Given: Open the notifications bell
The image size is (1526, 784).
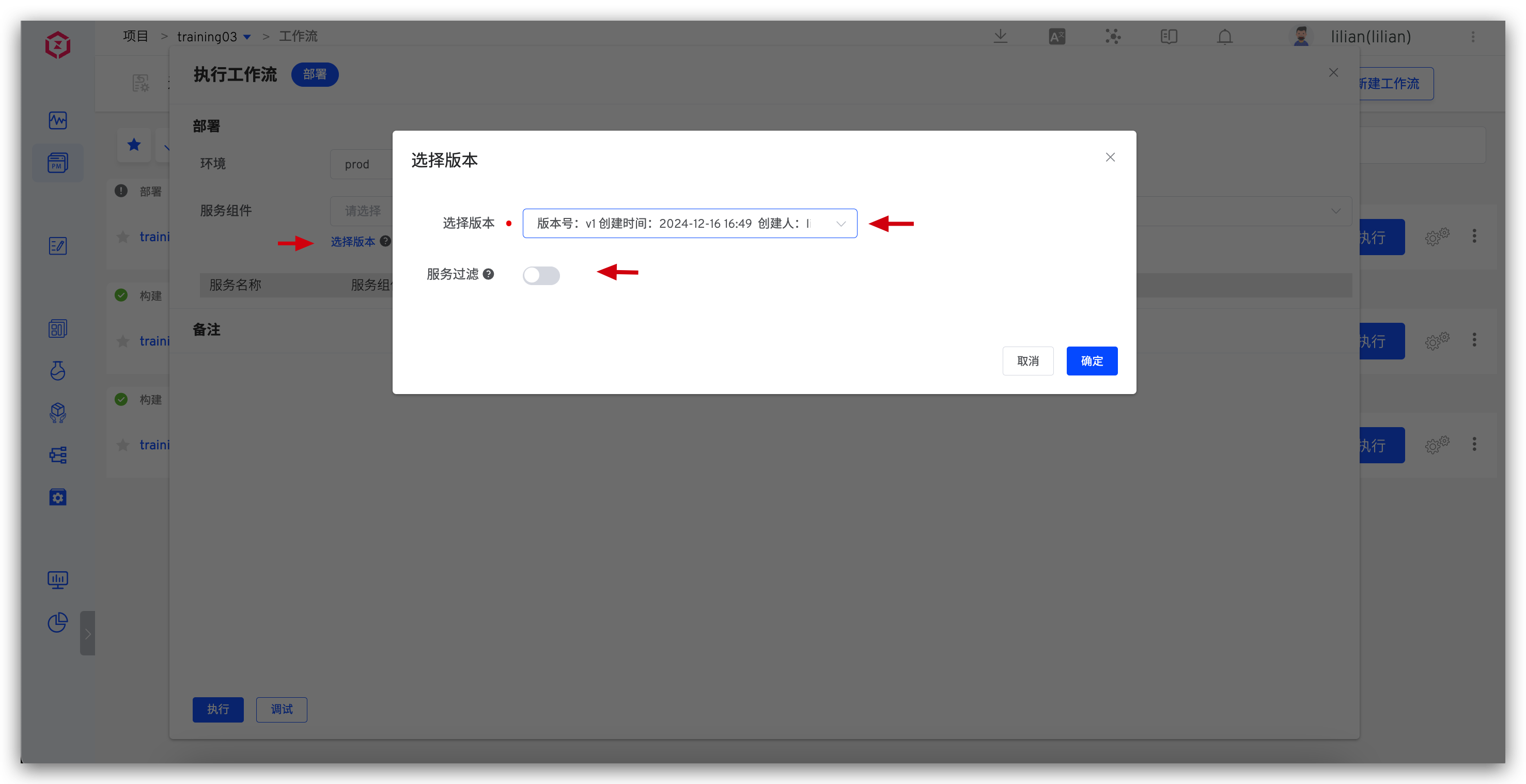Looking at the screenshot, I should [1224, 36].
